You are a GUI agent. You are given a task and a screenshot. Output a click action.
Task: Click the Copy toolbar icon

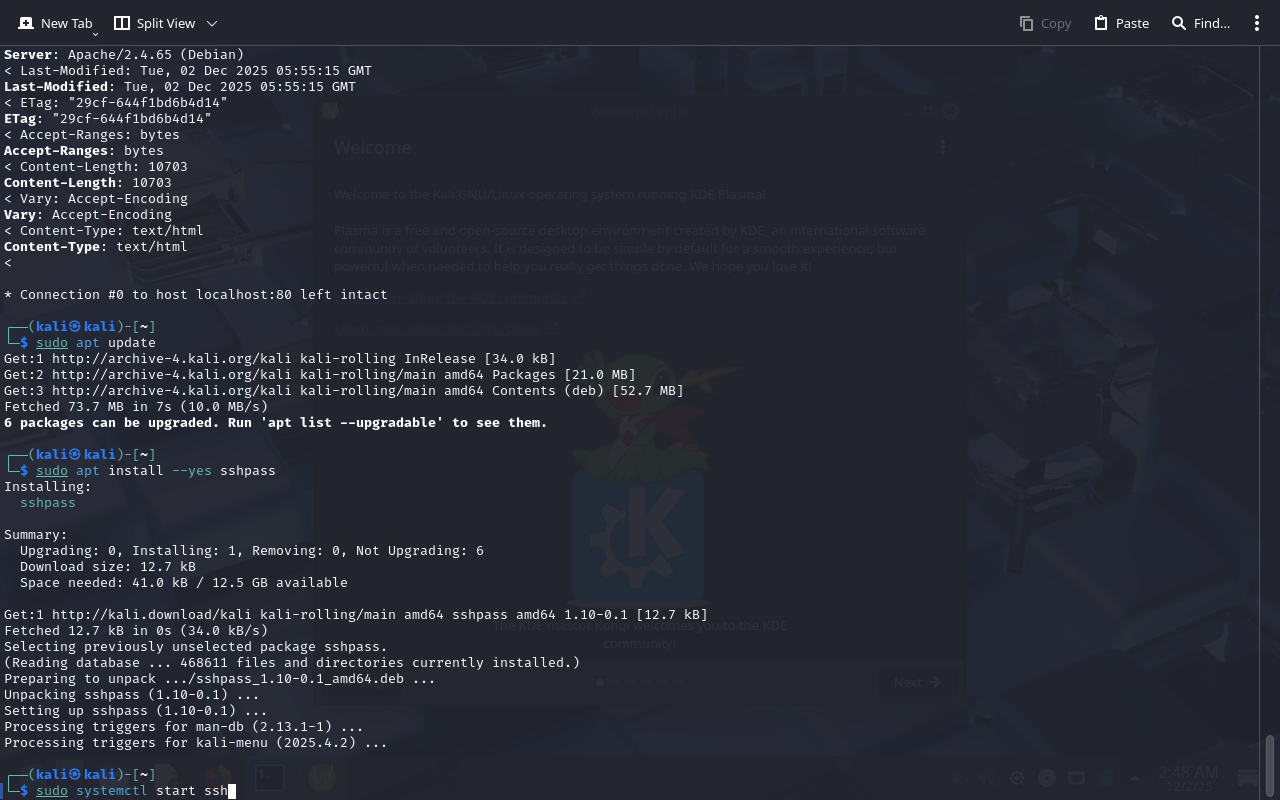pos(1045,23)
